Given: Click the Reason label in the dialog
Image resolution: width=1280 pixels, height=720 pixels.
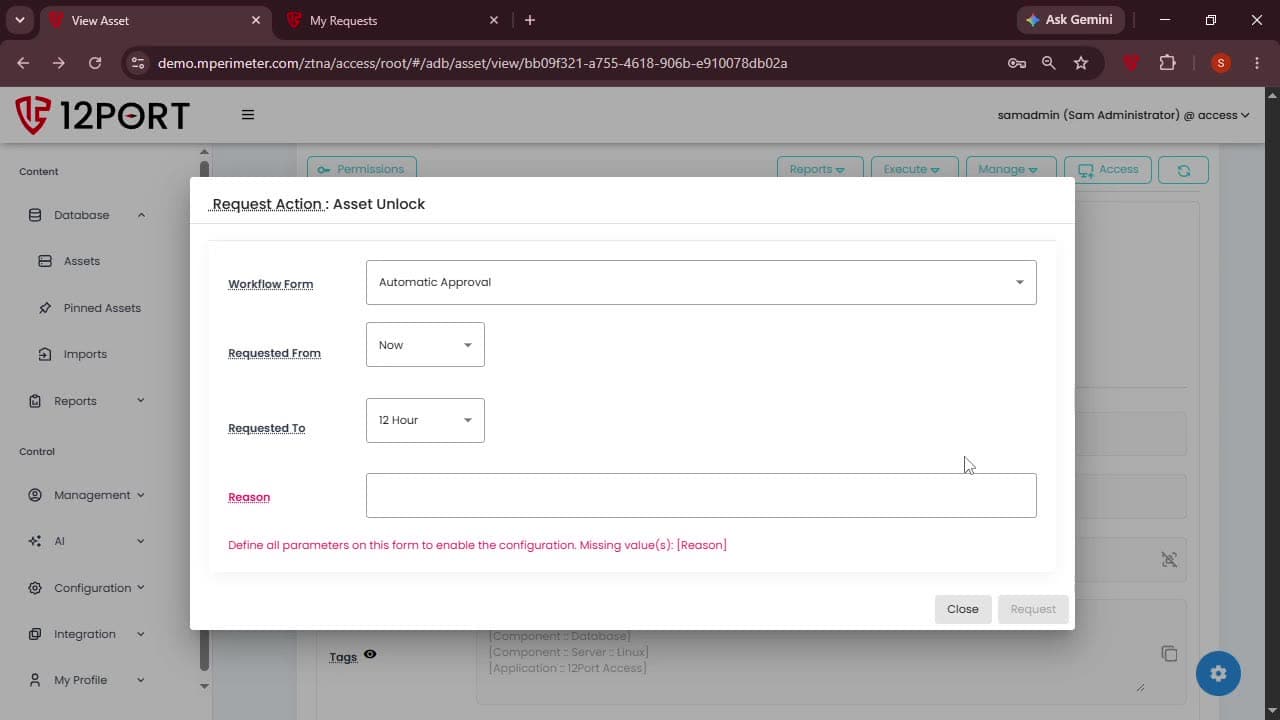Looking at the screenshot, I should coord(249,497).
